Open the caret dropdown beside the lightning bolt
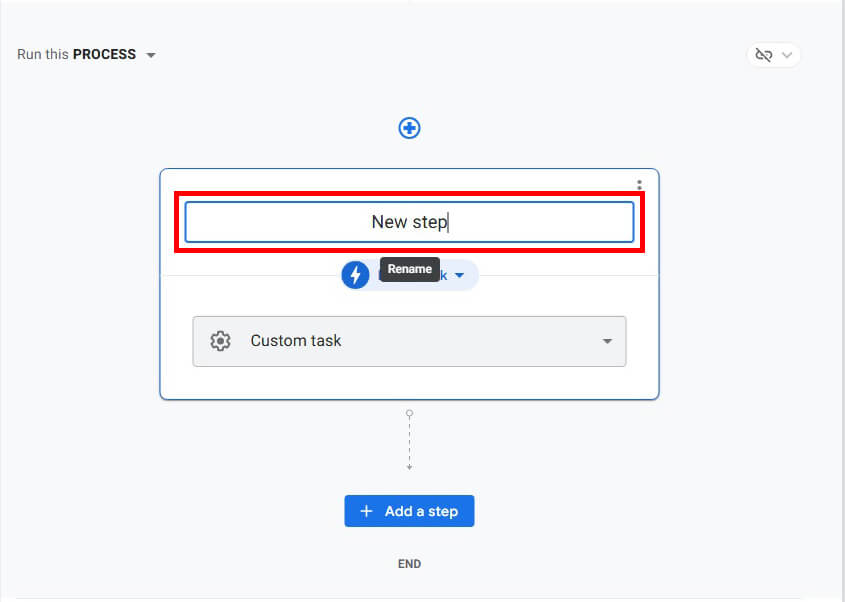Image resolution: width=845 pixels, height=602 pixels. point(460,275)
